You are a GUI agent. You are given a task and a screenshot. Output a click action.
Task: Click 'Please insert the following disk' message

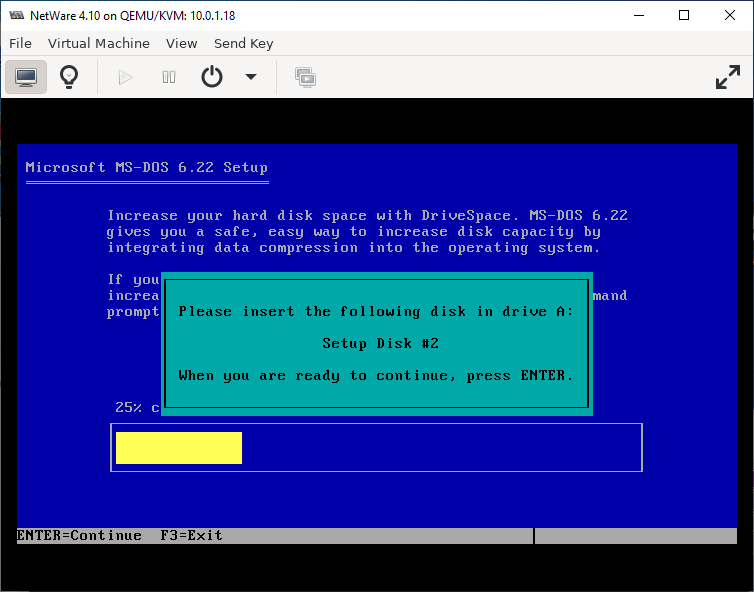coord(376,312)
